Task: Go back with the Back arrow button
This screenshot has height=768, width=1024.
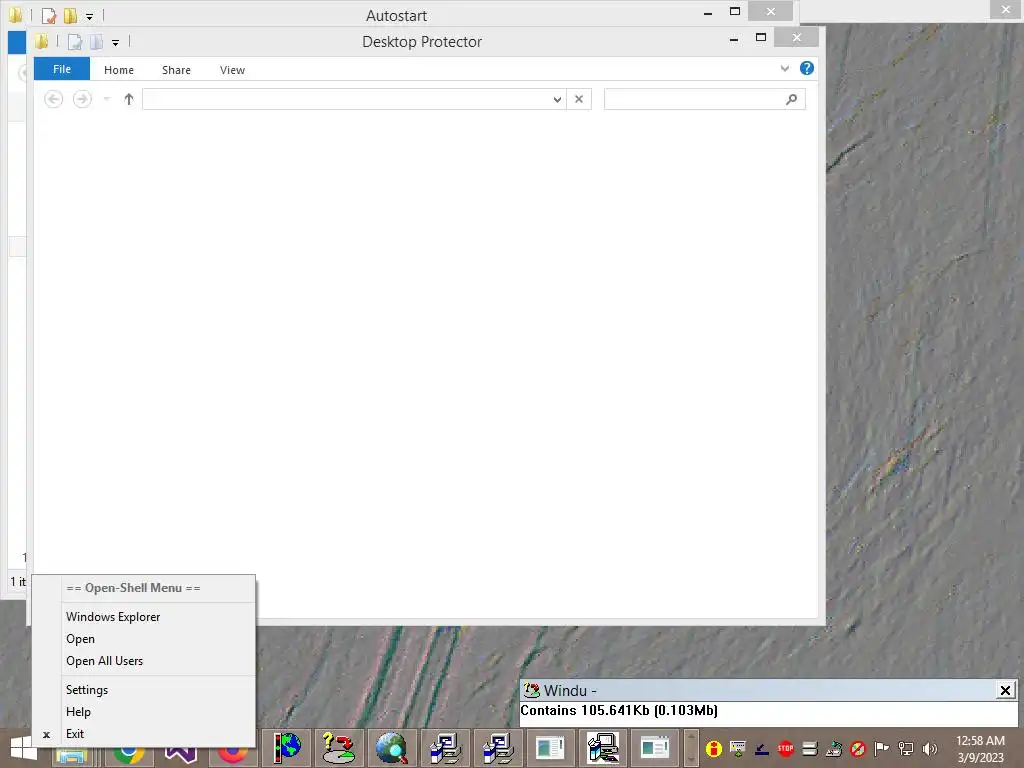Action: [54, 99]
